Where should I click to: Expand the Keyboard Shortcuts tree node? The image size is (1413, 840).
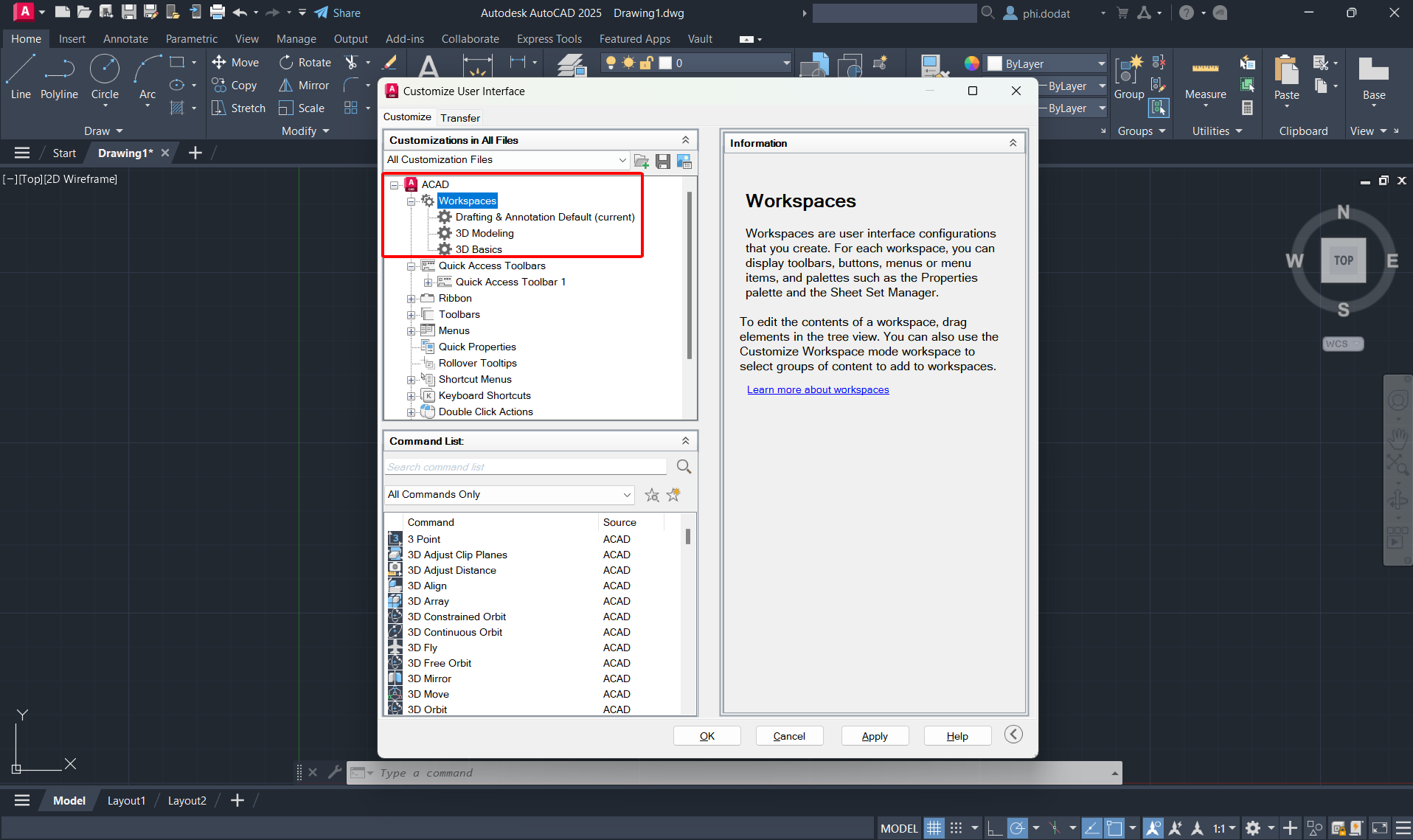412,396
